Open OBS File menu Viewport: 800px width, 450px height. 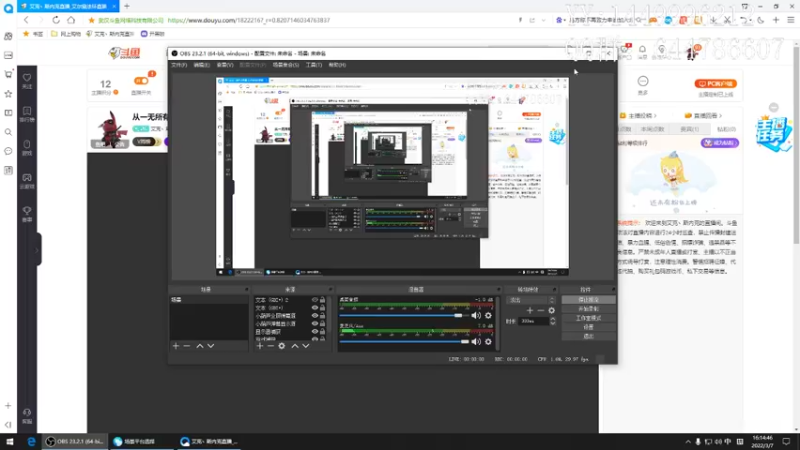coord(179,65)
